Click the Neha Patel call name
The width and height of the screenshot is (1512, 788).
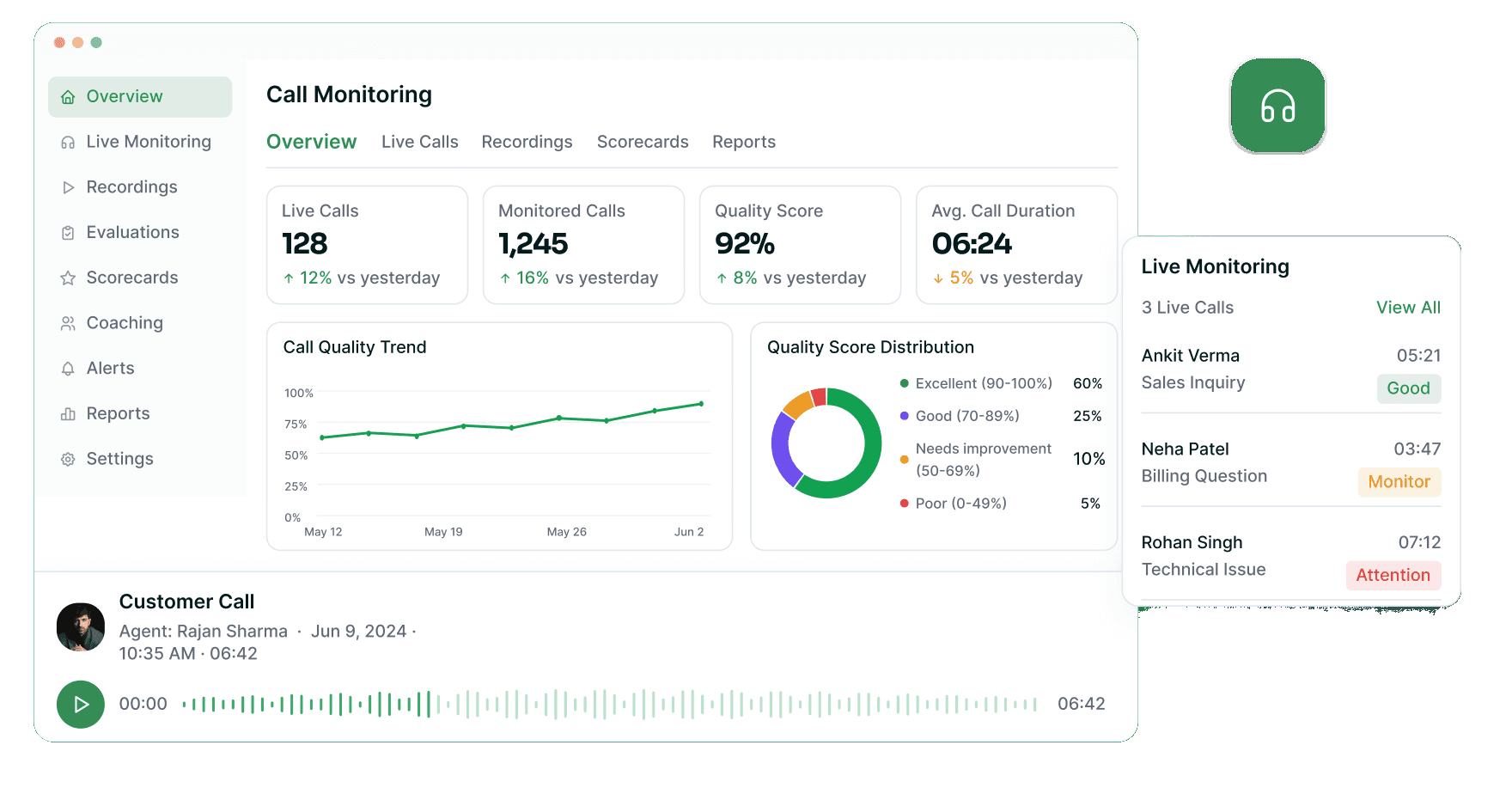tap(1185, 449)
